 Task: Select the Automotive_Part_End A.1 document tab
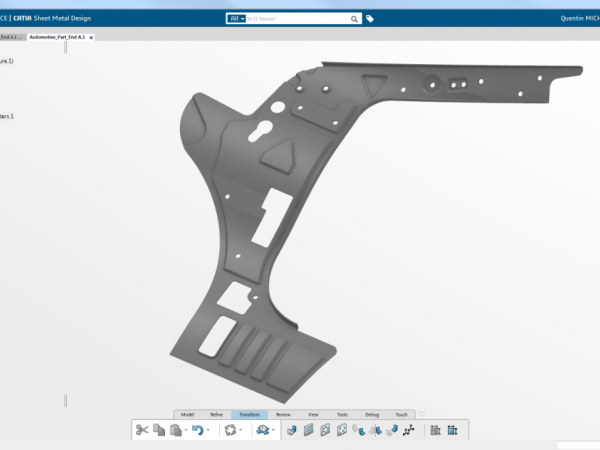57,37
